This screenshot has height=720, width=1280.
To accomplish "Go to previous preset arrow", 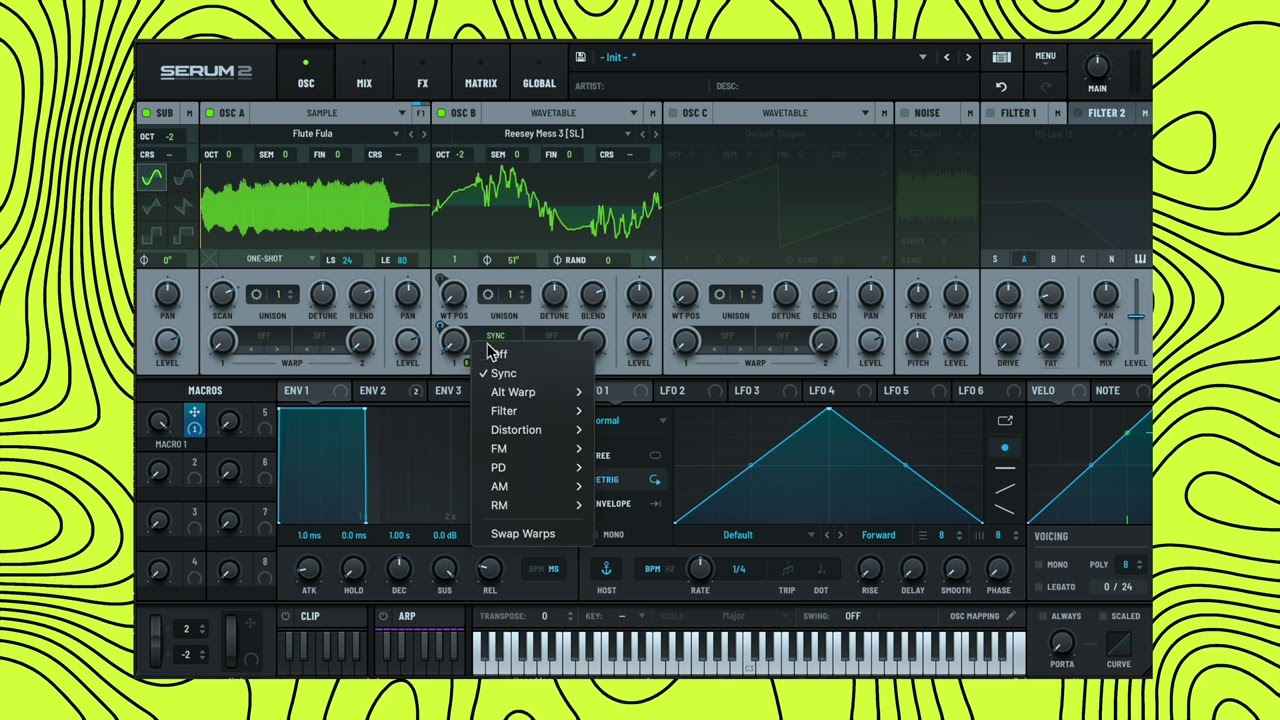I will [x=946, y=57].
